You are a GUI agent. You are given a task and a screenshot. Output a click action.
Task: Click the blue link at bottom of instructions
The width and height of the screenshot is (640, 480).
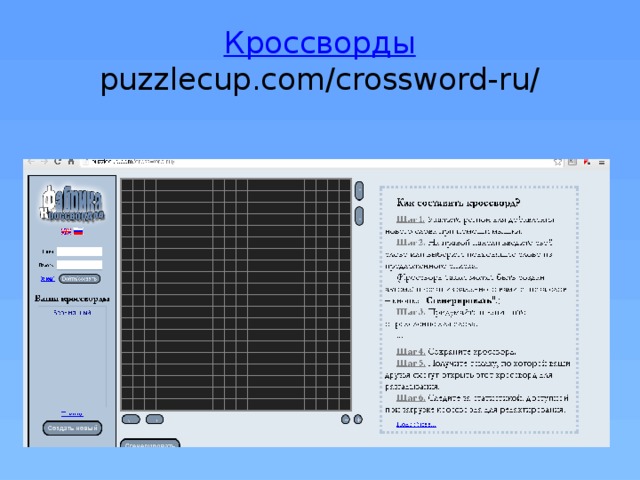(x=416, y=424)
